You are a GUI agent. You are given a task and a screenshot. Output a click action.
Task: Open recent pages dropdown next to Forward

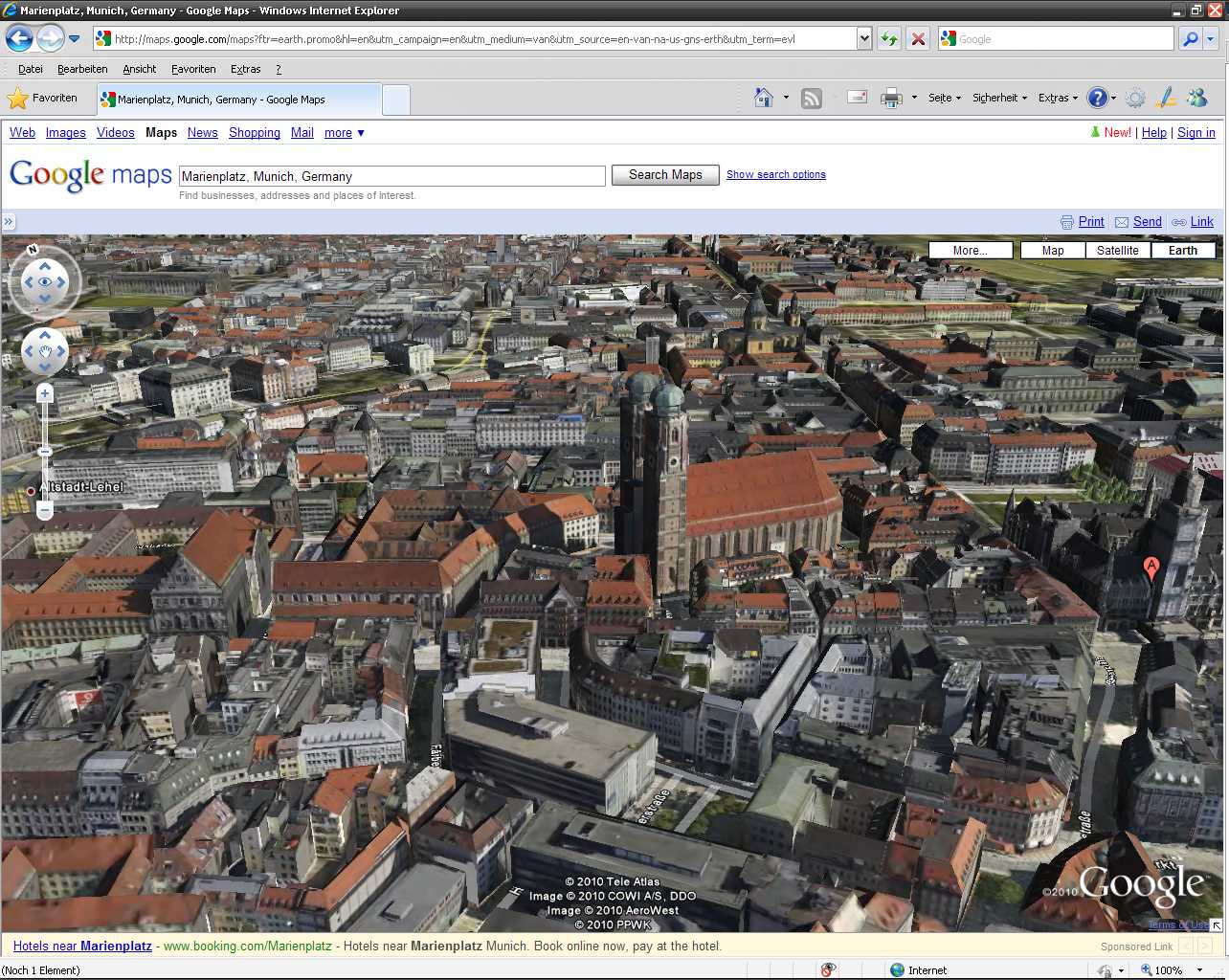coord(75,39)
